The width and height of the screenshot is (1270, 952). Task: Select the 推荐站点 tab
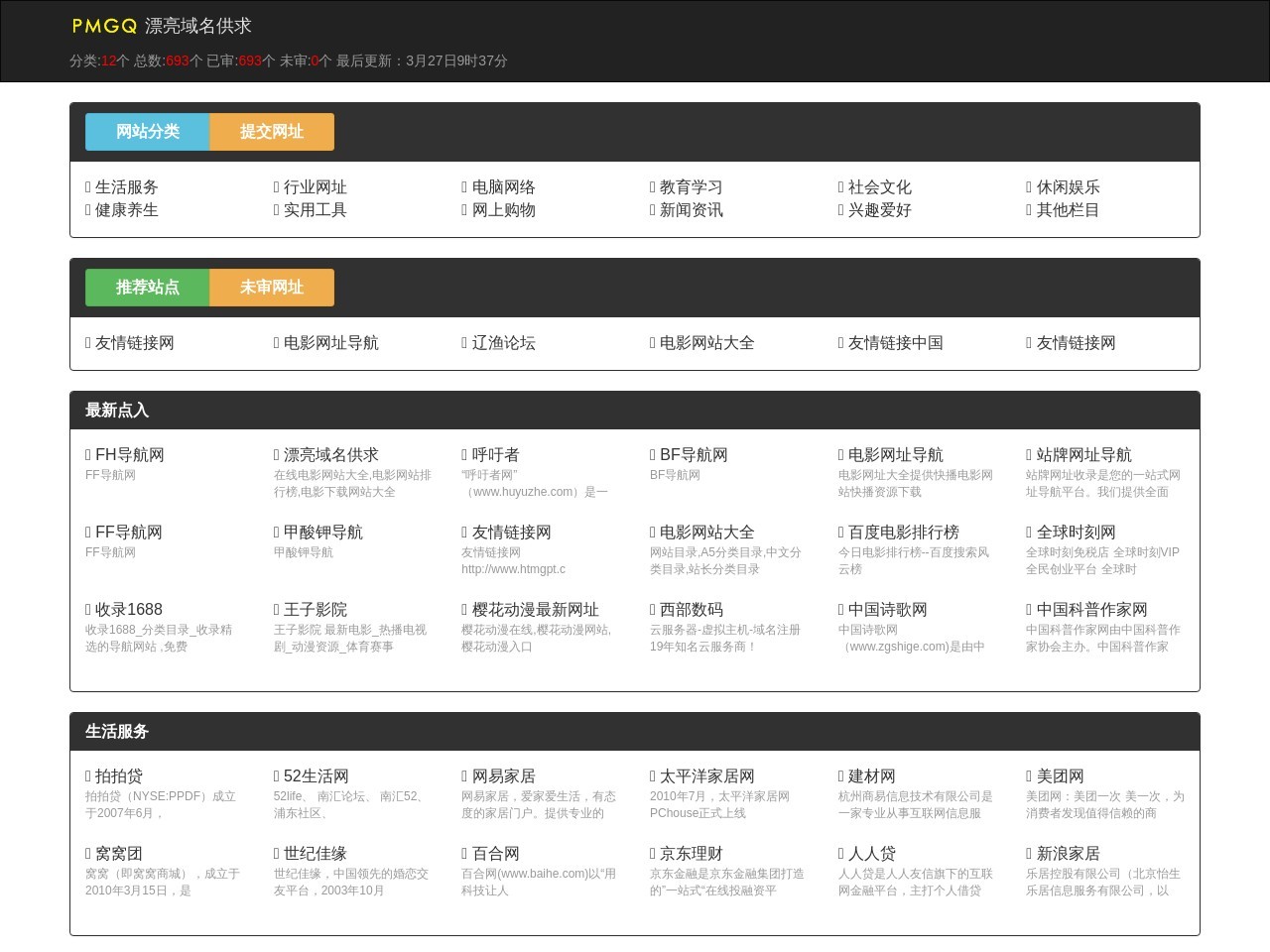click(x=147, y=288)
